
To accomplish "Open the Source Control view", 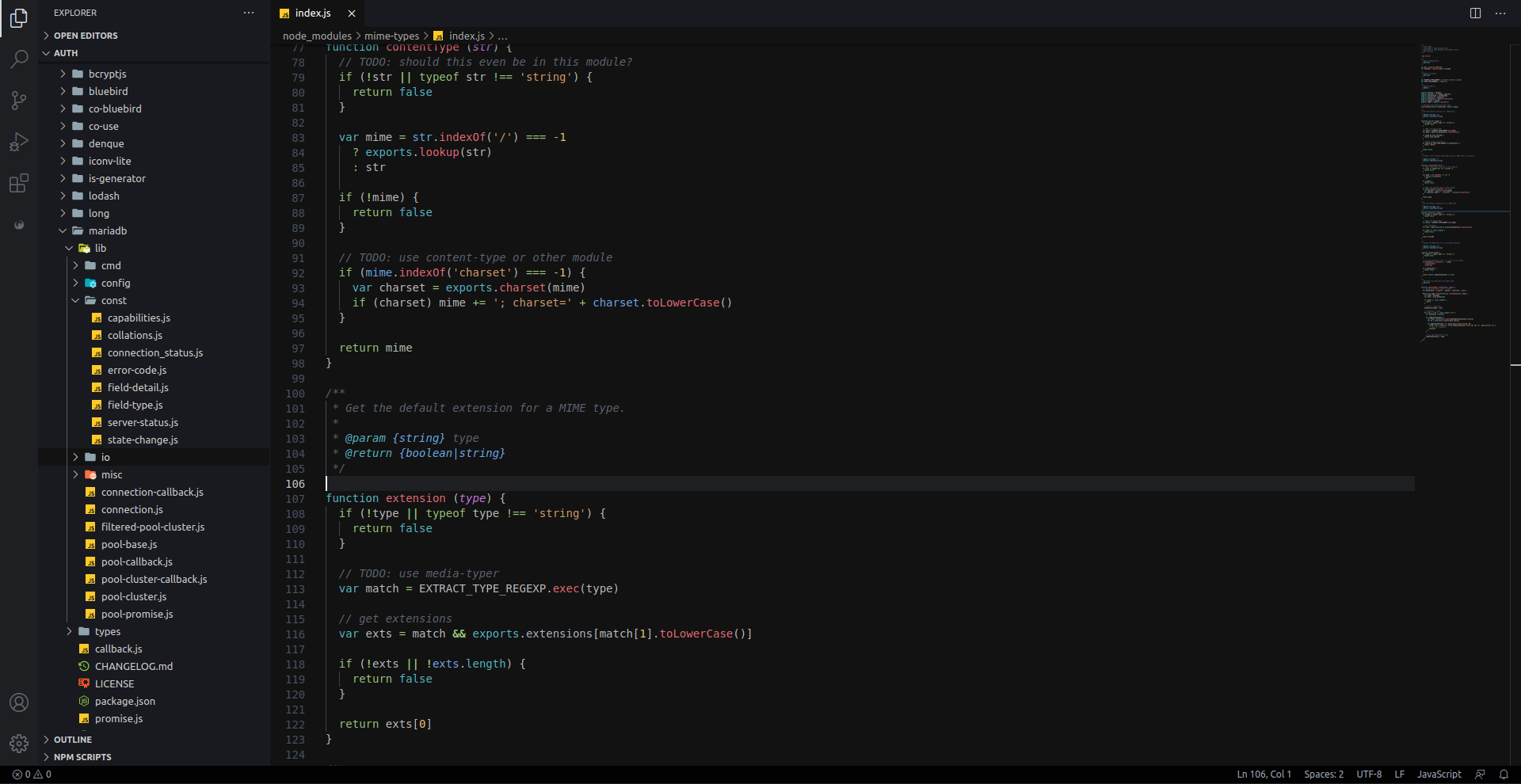I will [19, 101].
